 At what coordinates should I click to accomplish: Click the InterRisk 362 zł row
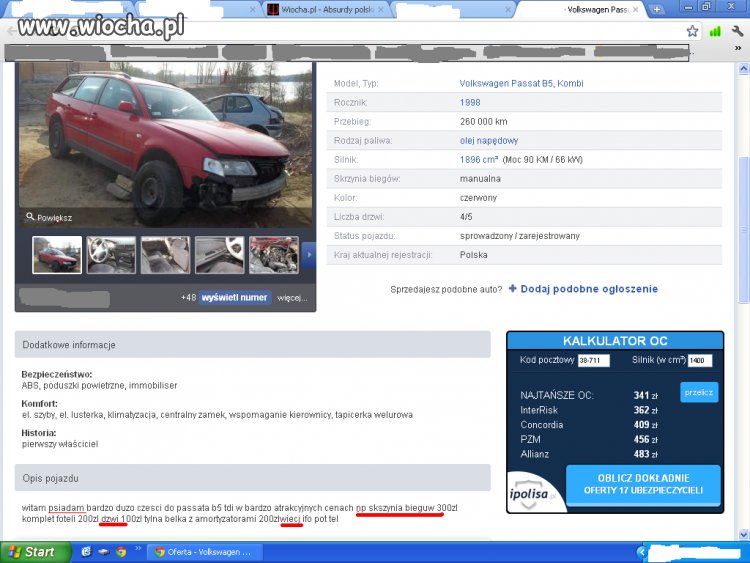[x=589, y=410]
